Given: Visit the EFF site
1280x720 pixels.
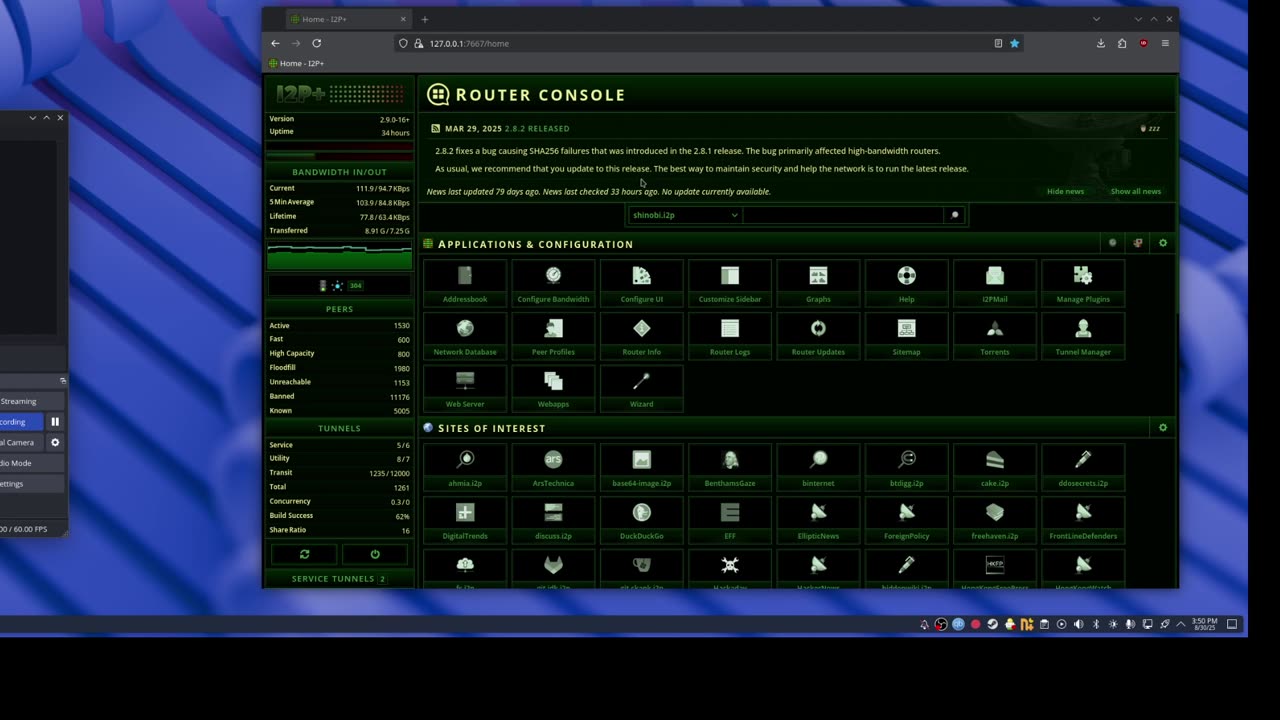Looking at the screenshot, I should click(x=730, y=520).
